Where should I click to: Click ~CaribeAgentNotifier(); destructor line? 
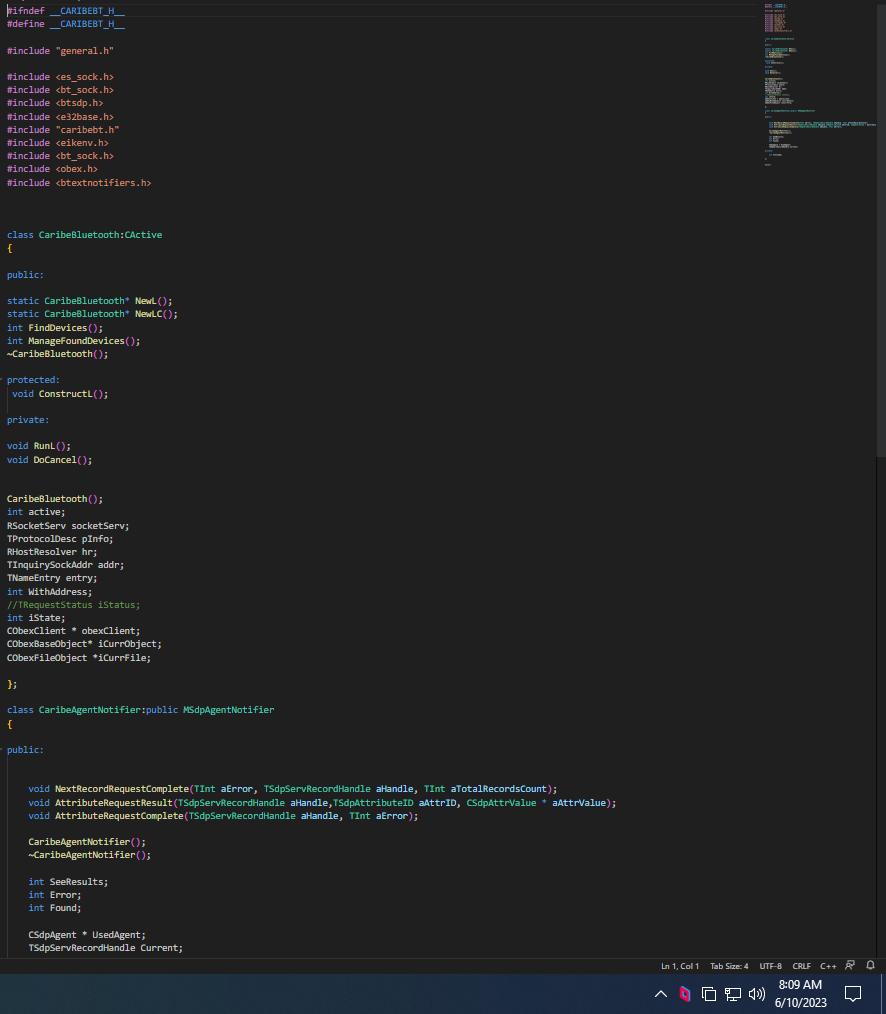tap(89, 854)
